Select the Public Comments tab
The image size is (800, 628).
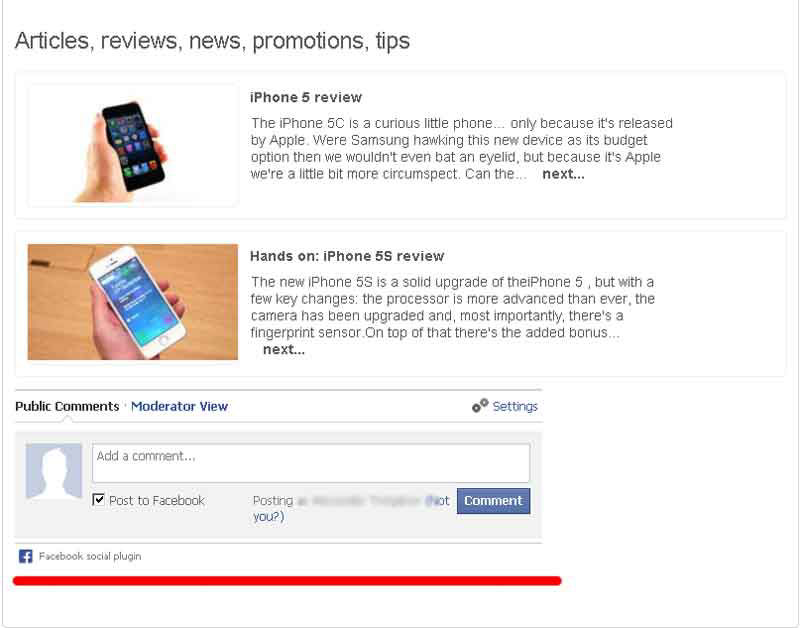click(67, 406)
